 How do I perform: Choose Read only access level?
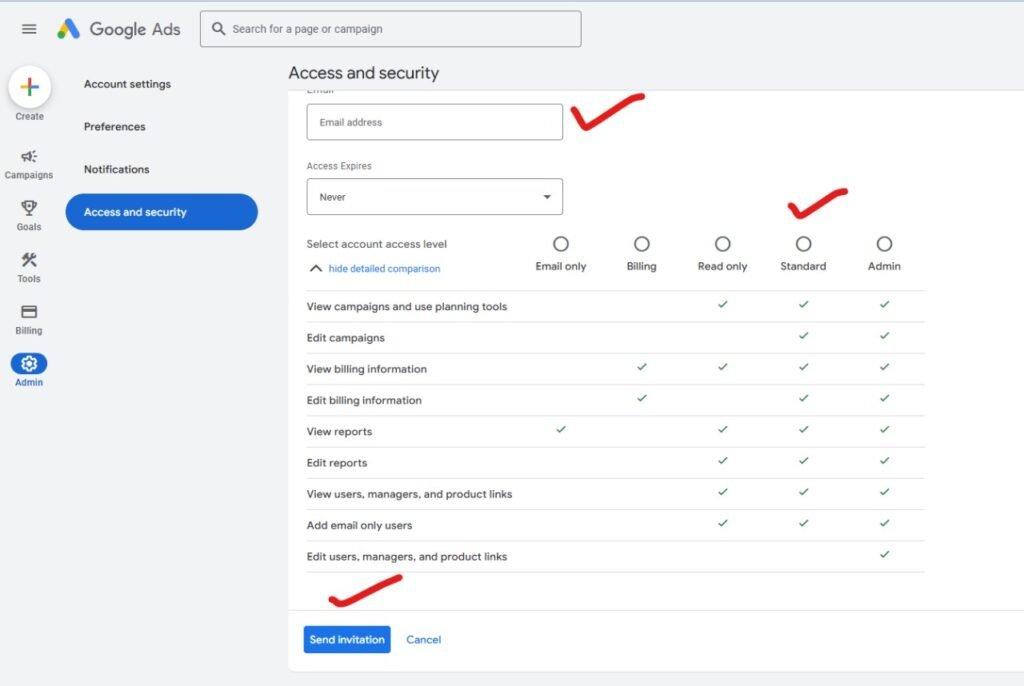tap(722, 244)
